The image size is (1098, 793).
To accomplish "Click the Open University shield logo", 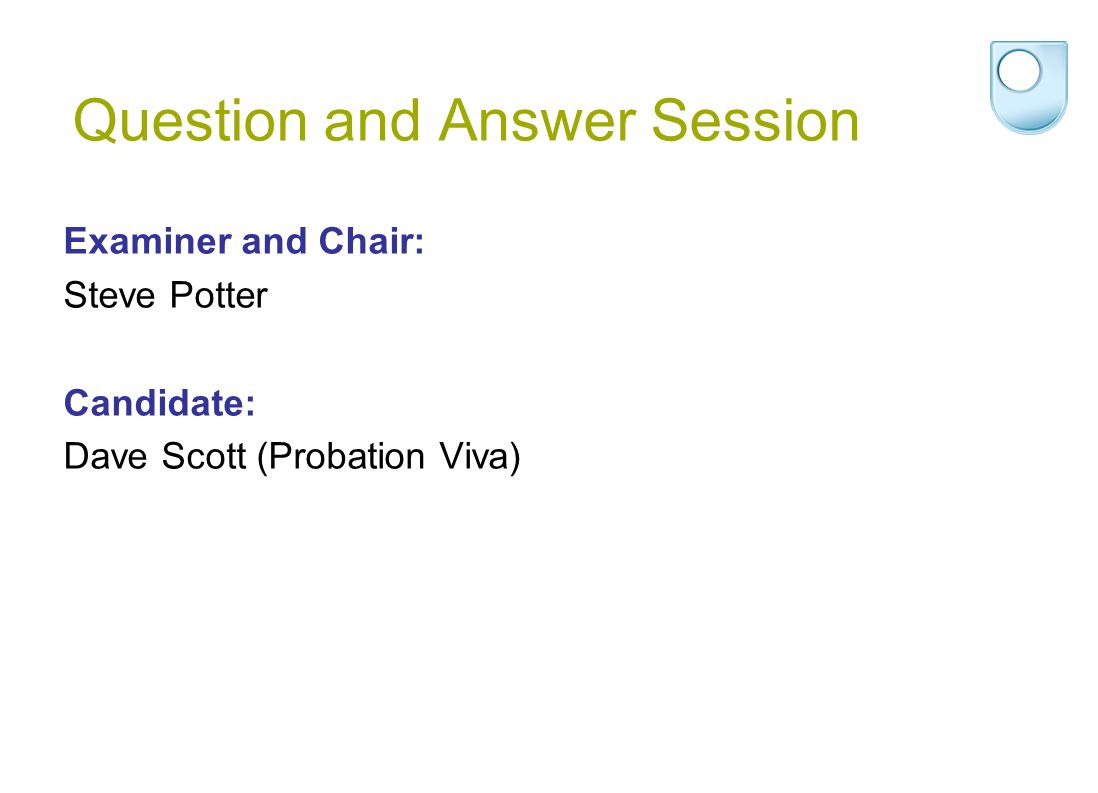I will click(1029, 88).
